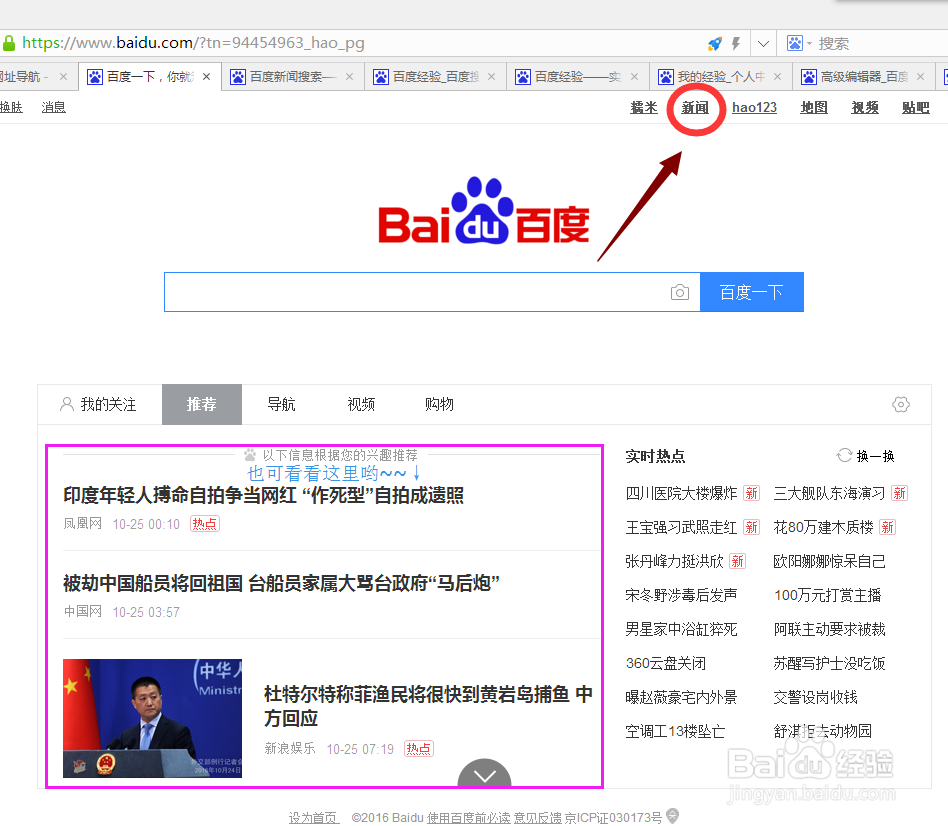Image resolution: width=948 pixels, height=826 pixels.
Task: Open hot topic 100万元打赏主播
Action: 828,596
